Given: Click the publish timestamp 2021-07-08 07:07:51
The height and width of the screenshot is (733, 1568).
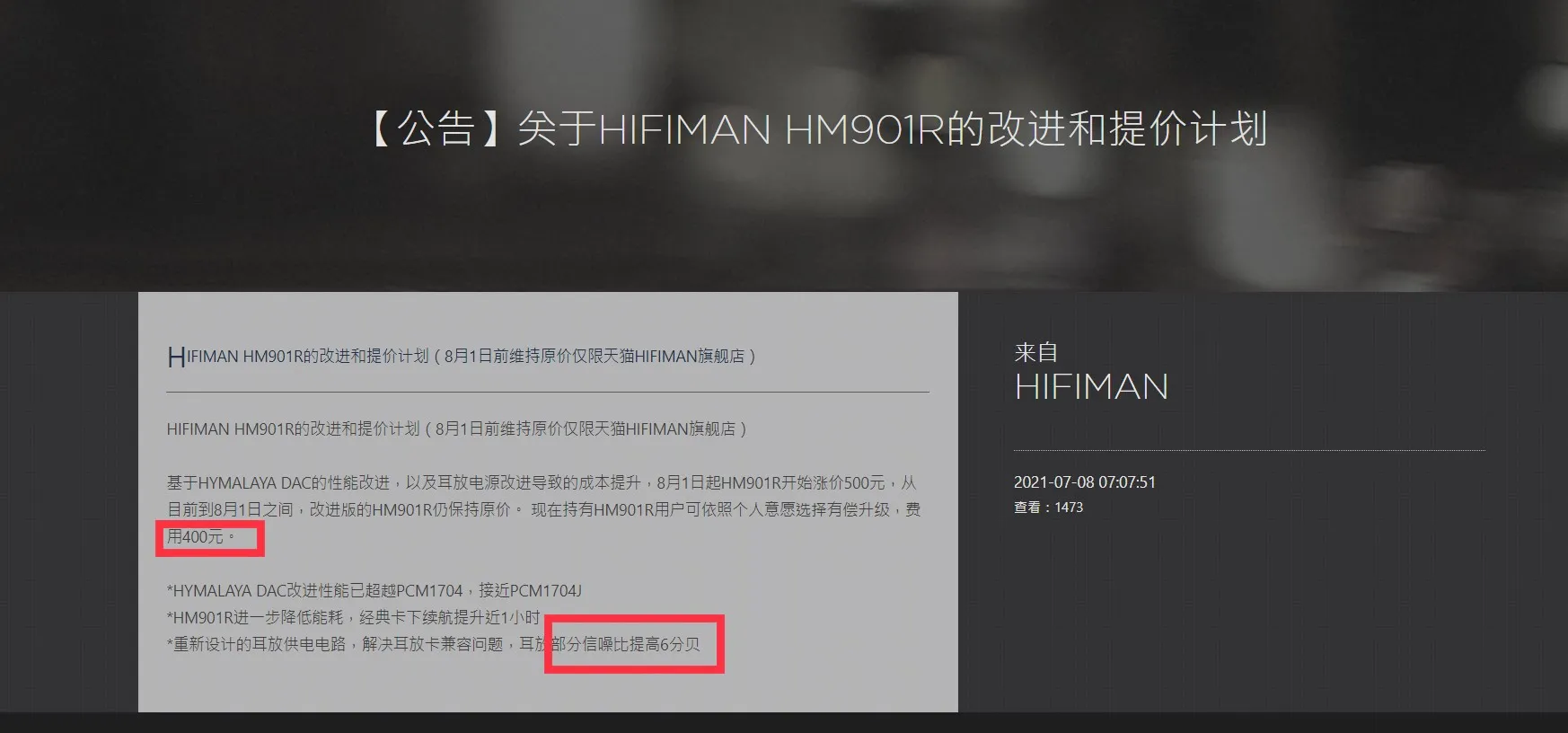Looking at the screenshot, I should tap(1085, 482).
